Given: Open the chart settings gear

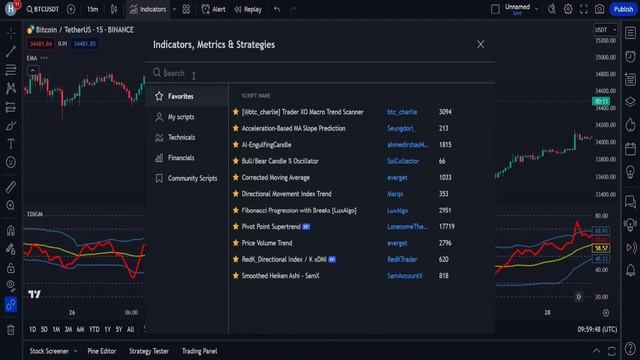Looking at the screenshot, I should [568, 9].
